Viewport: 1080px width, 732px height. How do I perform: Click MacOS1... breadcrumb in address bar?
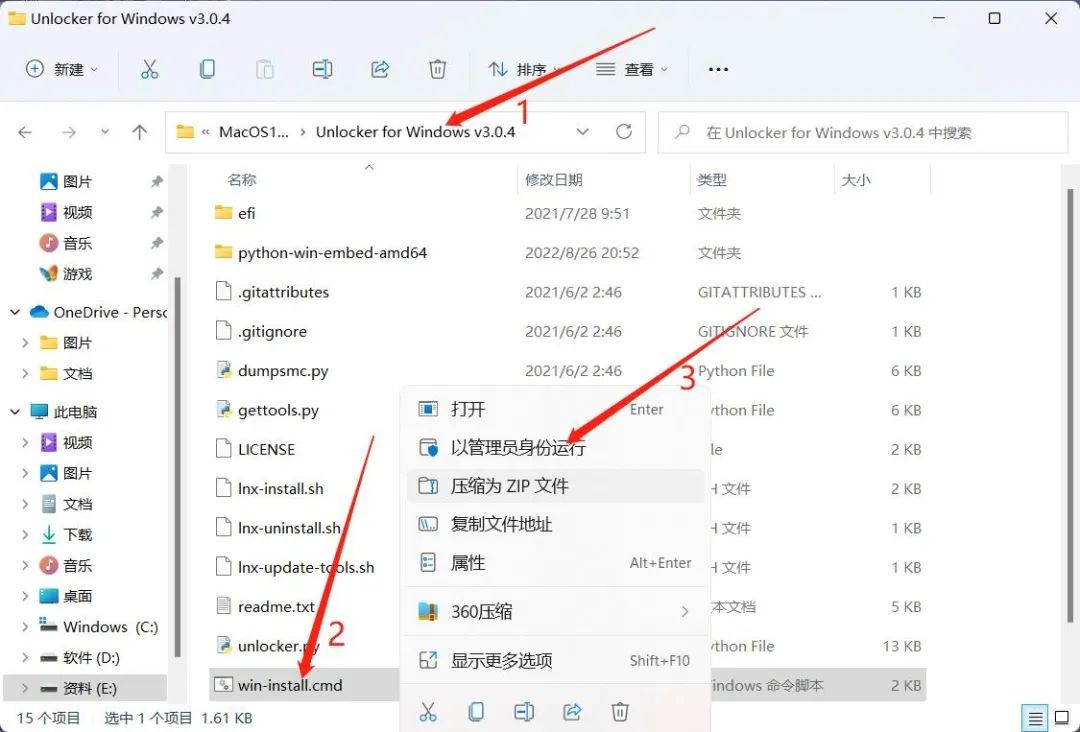[x=253, y=132]
